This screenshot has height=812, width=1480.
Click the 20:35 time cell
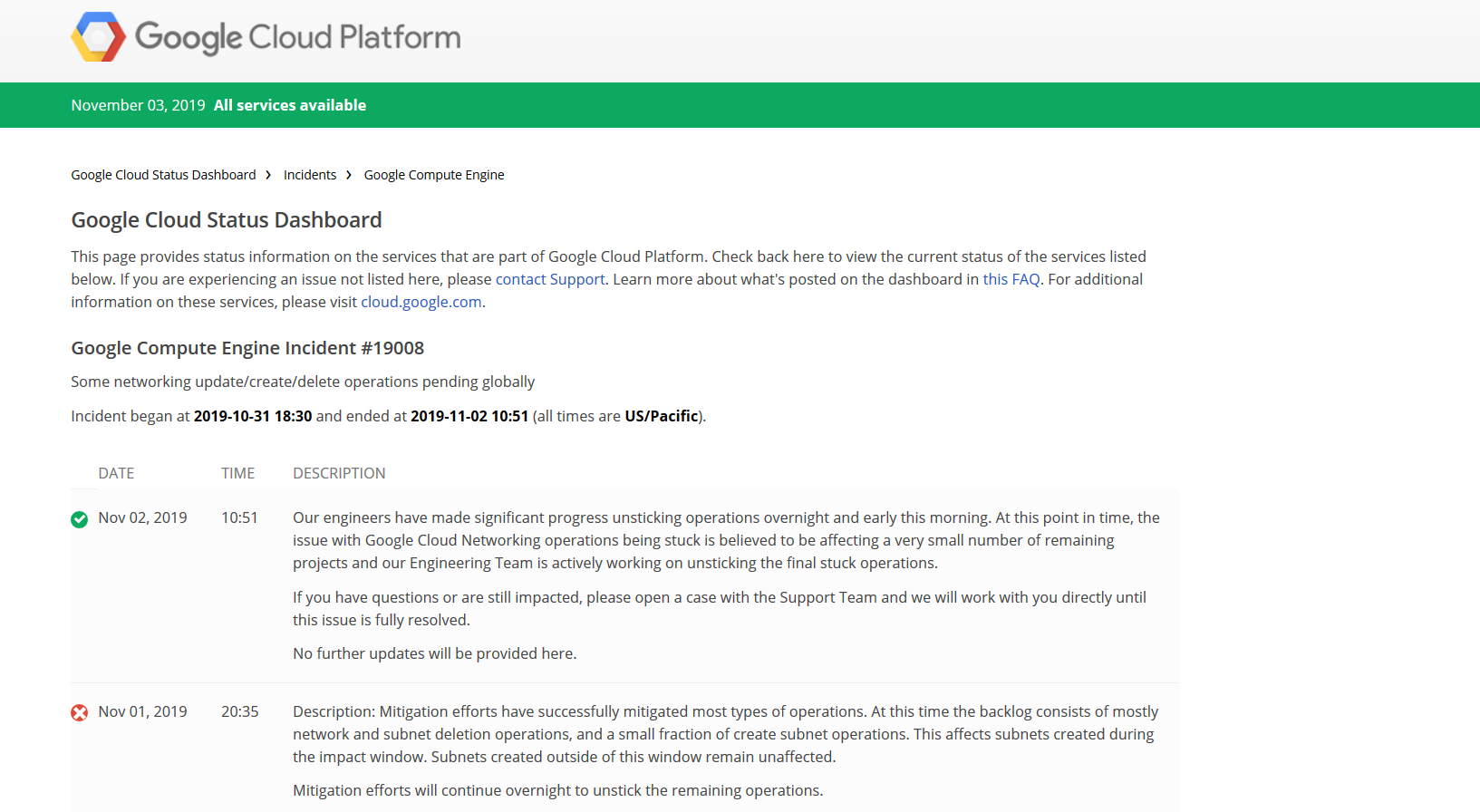240,711
